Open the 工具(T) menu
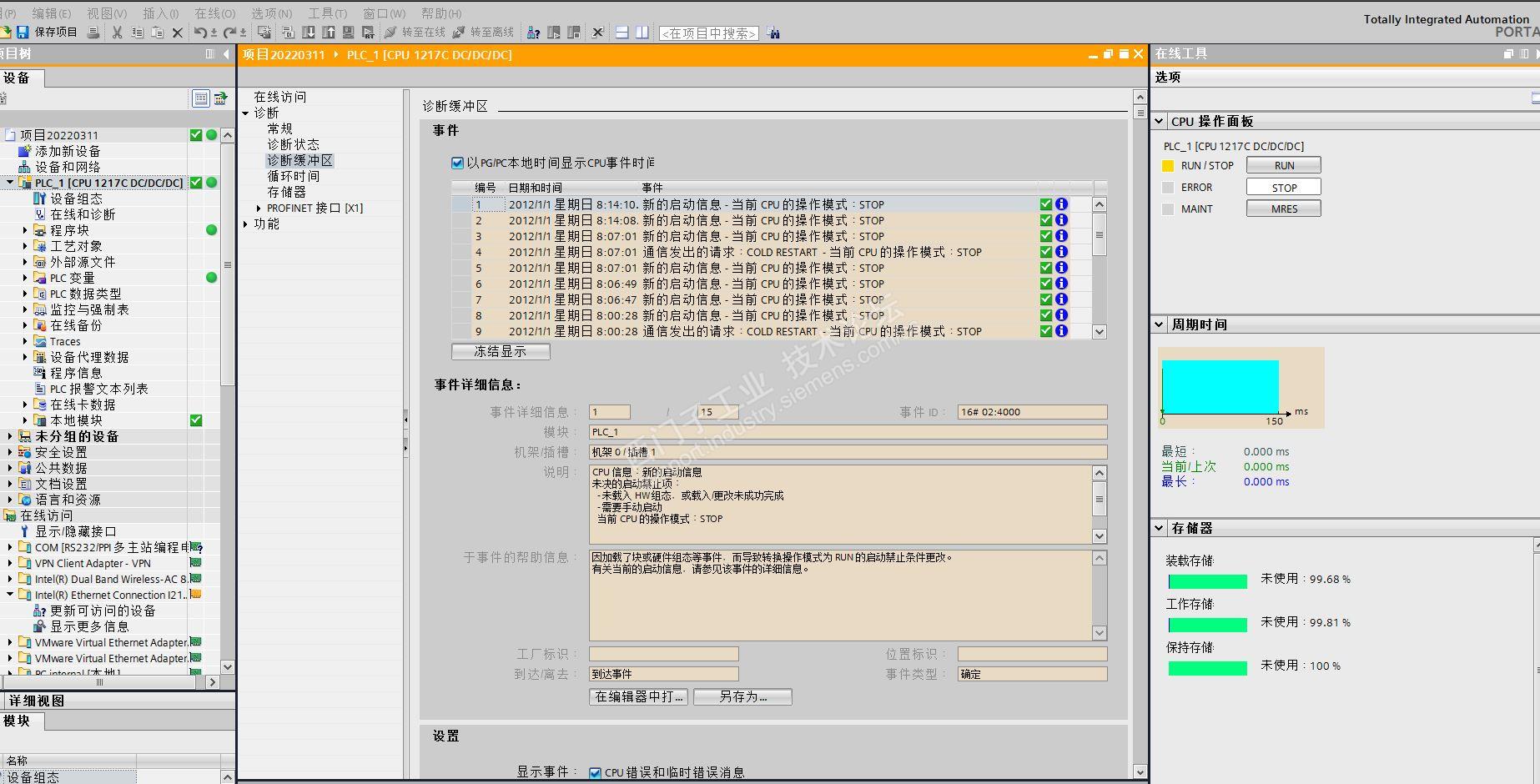Screen dimensions: 1540x784 [328, 13]
